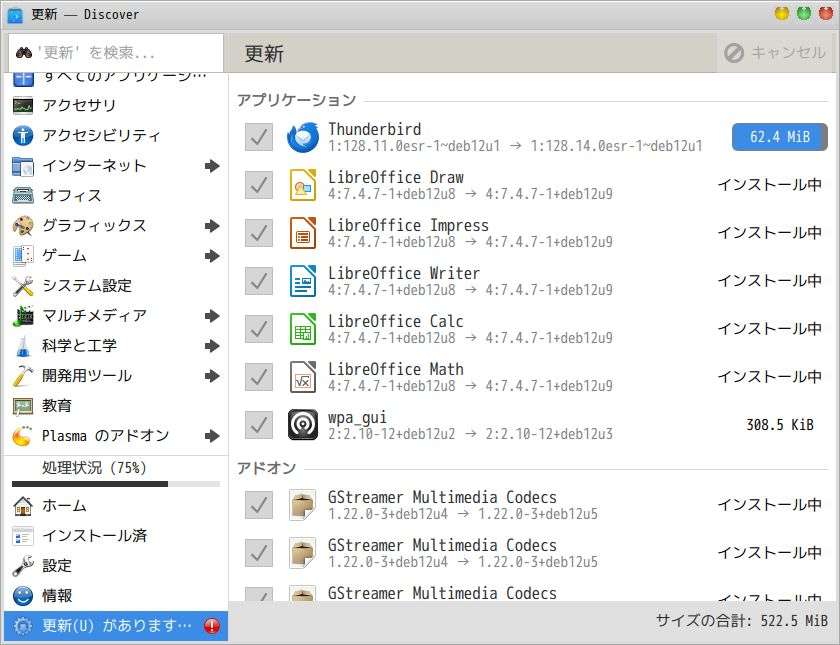This screenshot has width=840, height=645.
Task: Click the Plasma のアドオン icon
Action: click(22, 436)
